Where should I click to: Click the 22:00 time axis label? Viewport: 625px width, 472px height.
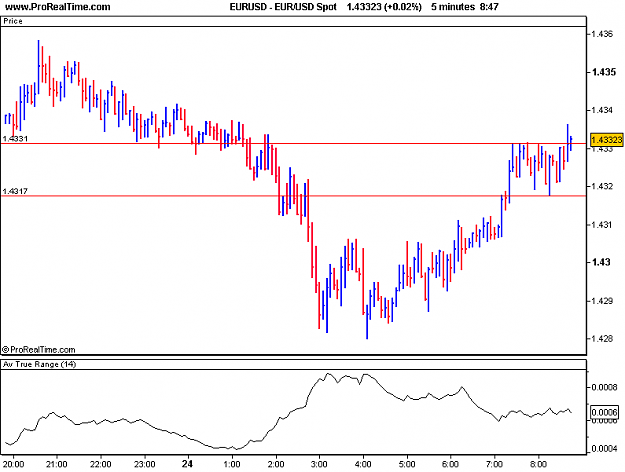[100, 464]
